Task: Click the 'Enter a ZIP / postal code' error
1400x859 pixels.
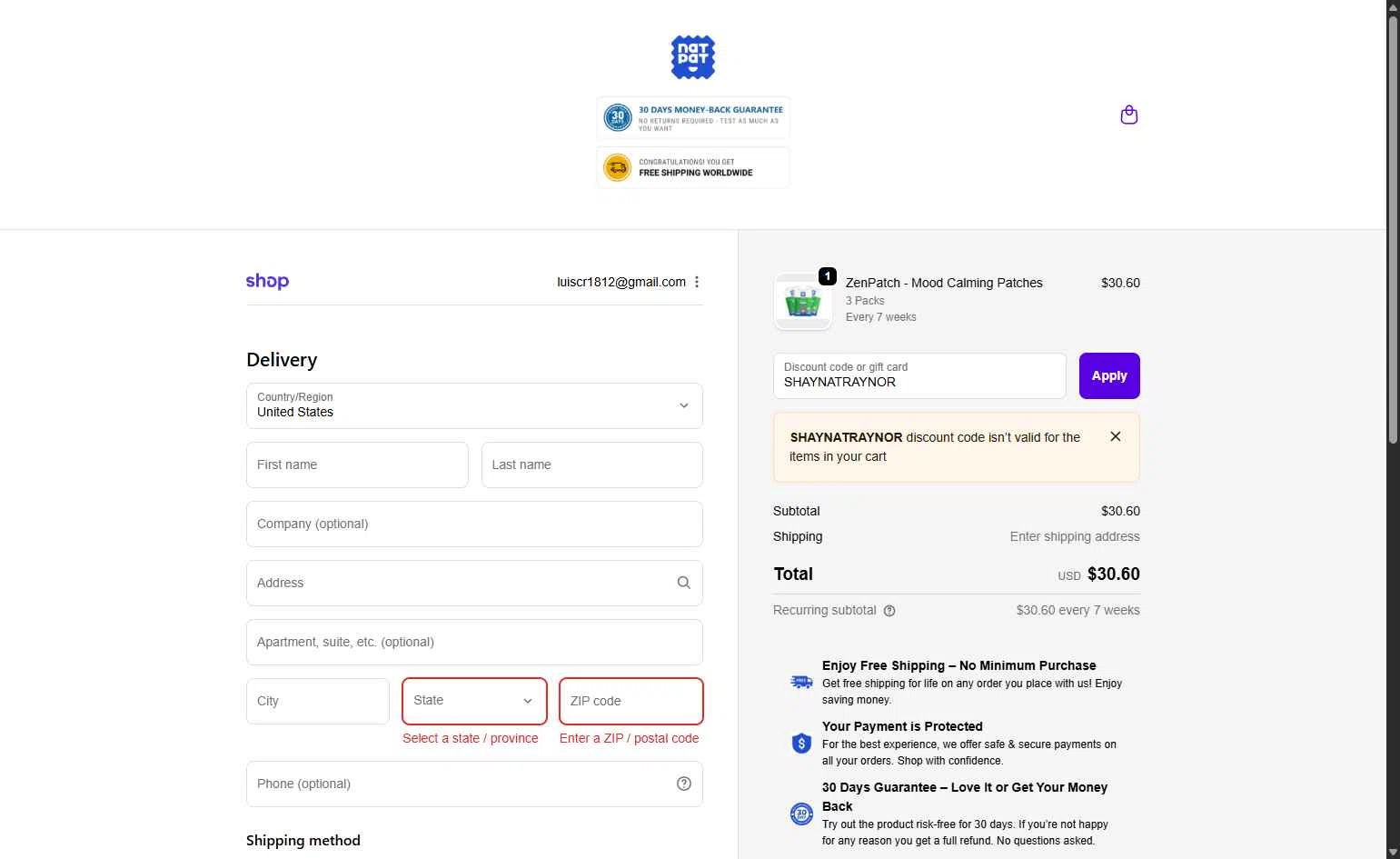Action: (629, 738)
